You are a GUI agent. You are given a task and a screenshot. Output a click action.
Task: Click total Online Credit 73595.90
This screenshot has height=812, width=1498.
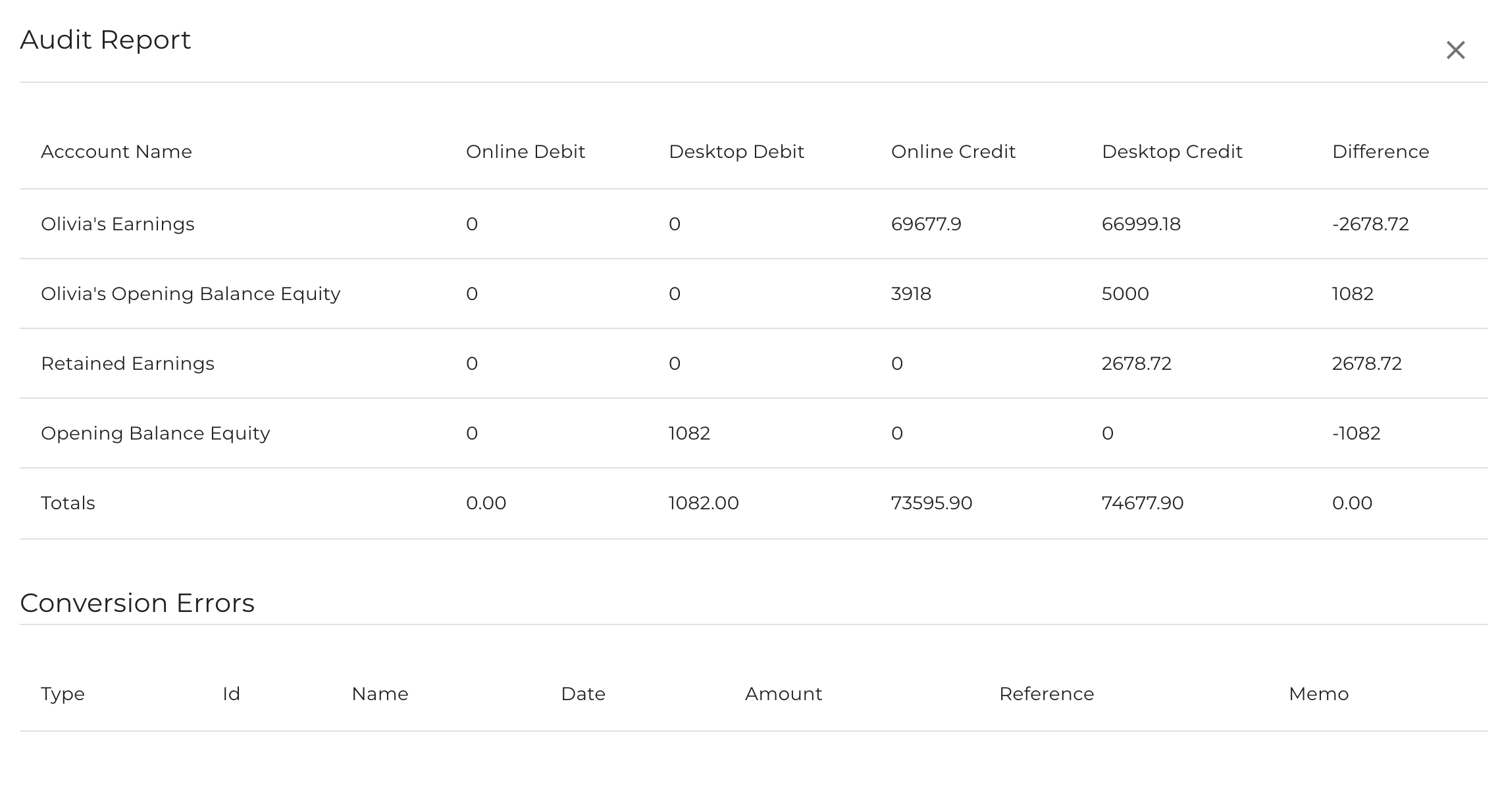point(931,503)
